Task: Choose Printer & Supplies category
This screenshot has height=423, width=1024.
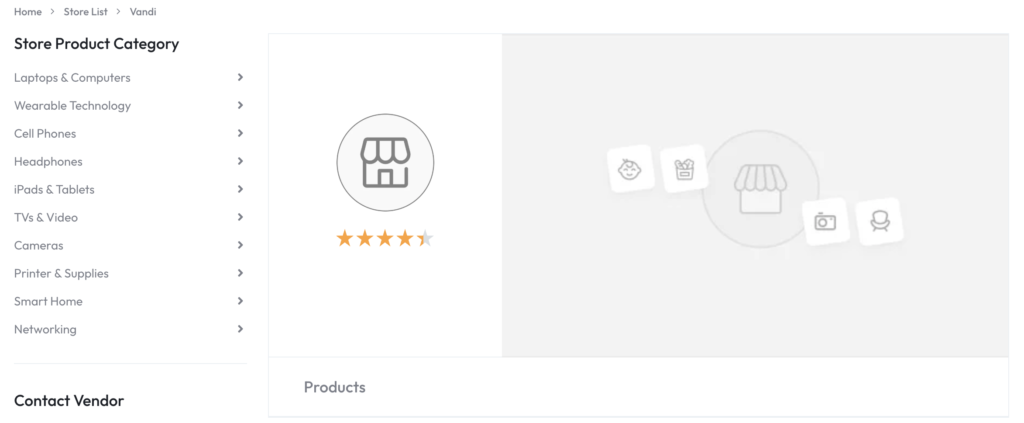Action: tap(61, 273)
